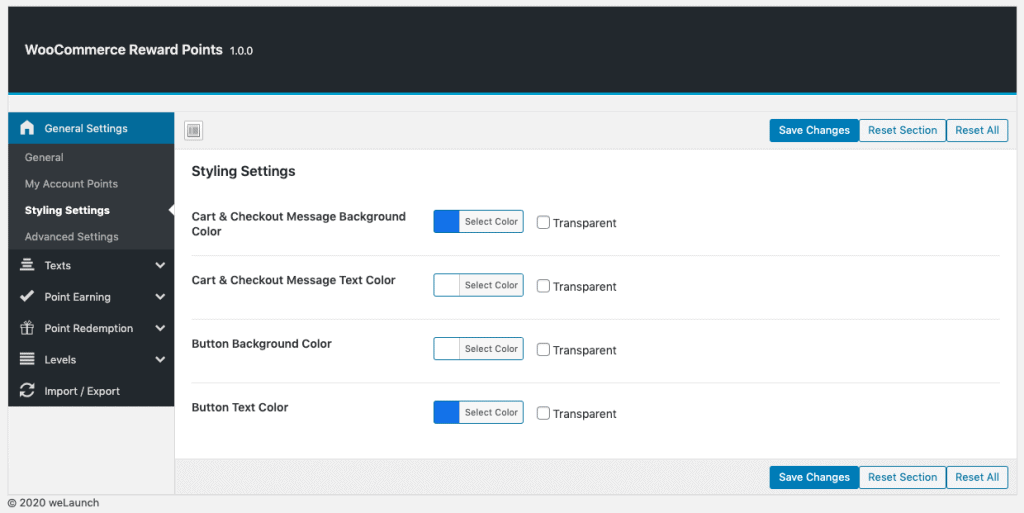Screen dimensions: 1024x513
Task: Enable Transparent for Message Background Color
Action: [x=543, y=223]
